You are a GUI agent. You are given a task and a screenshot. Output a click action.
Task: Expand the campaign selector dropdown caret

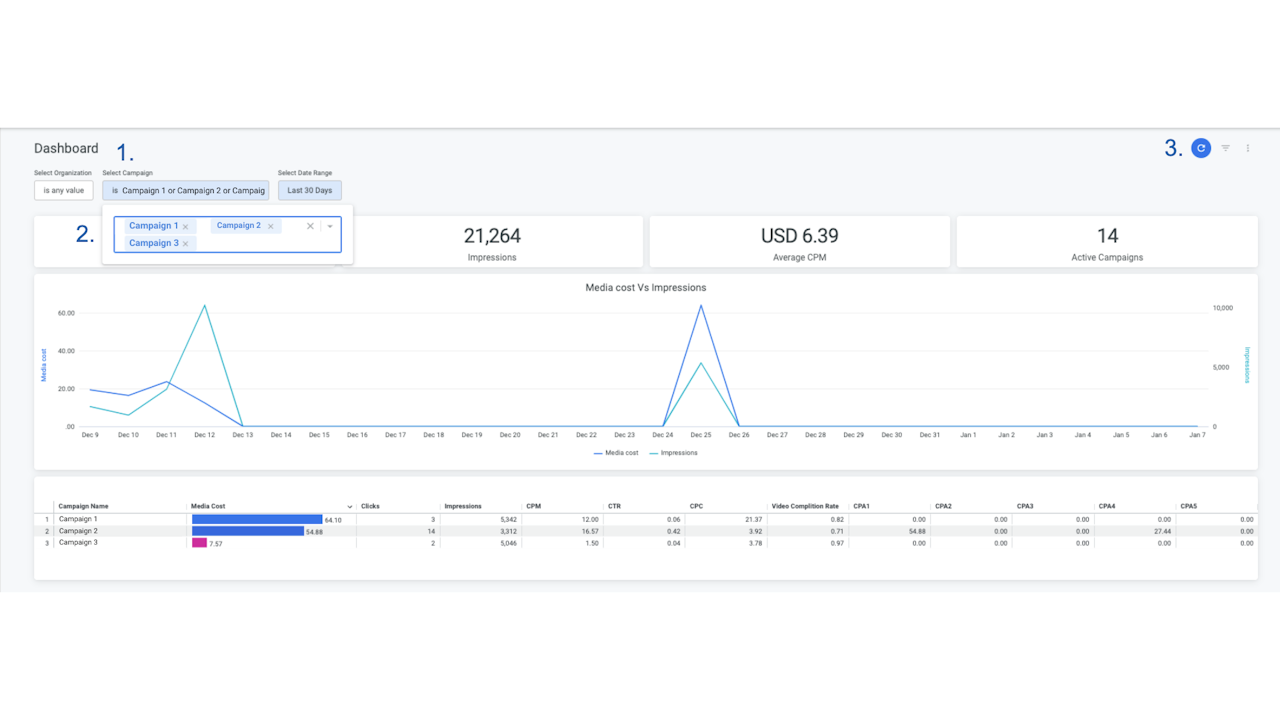(x=330, y=226)
